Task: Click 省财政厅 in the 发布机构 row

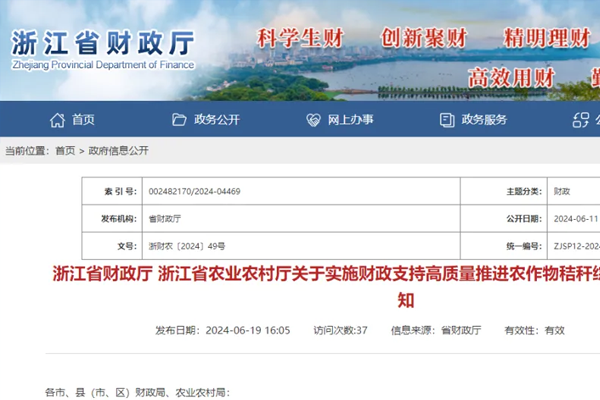Action: [165, 218]
